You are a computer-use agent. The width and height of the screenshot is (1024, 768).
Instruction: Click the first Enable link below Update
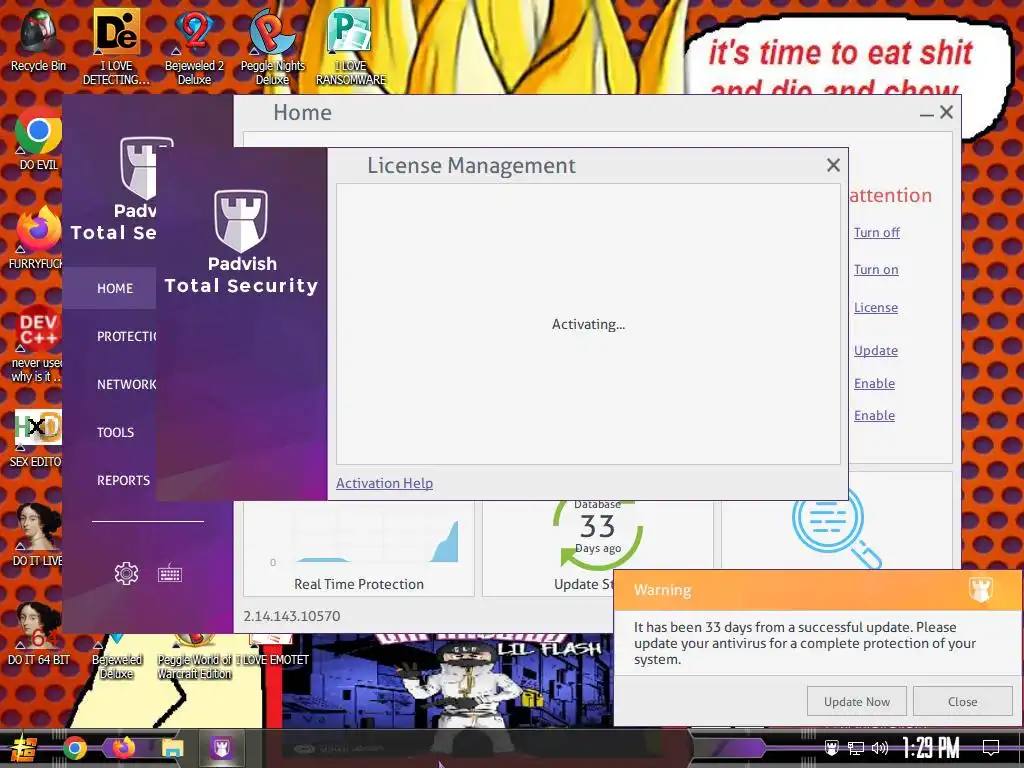pyautogui.click(x=874, y=383)
